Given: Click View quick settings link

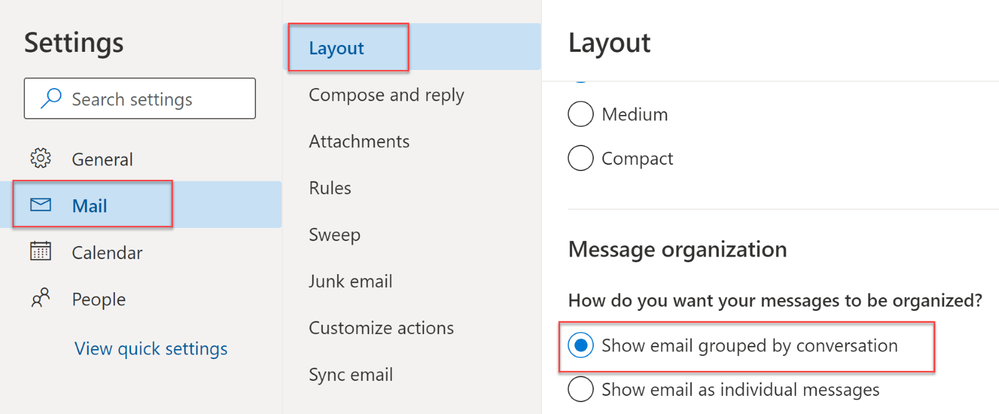Looking at the screenshot, I should (151, 349).
